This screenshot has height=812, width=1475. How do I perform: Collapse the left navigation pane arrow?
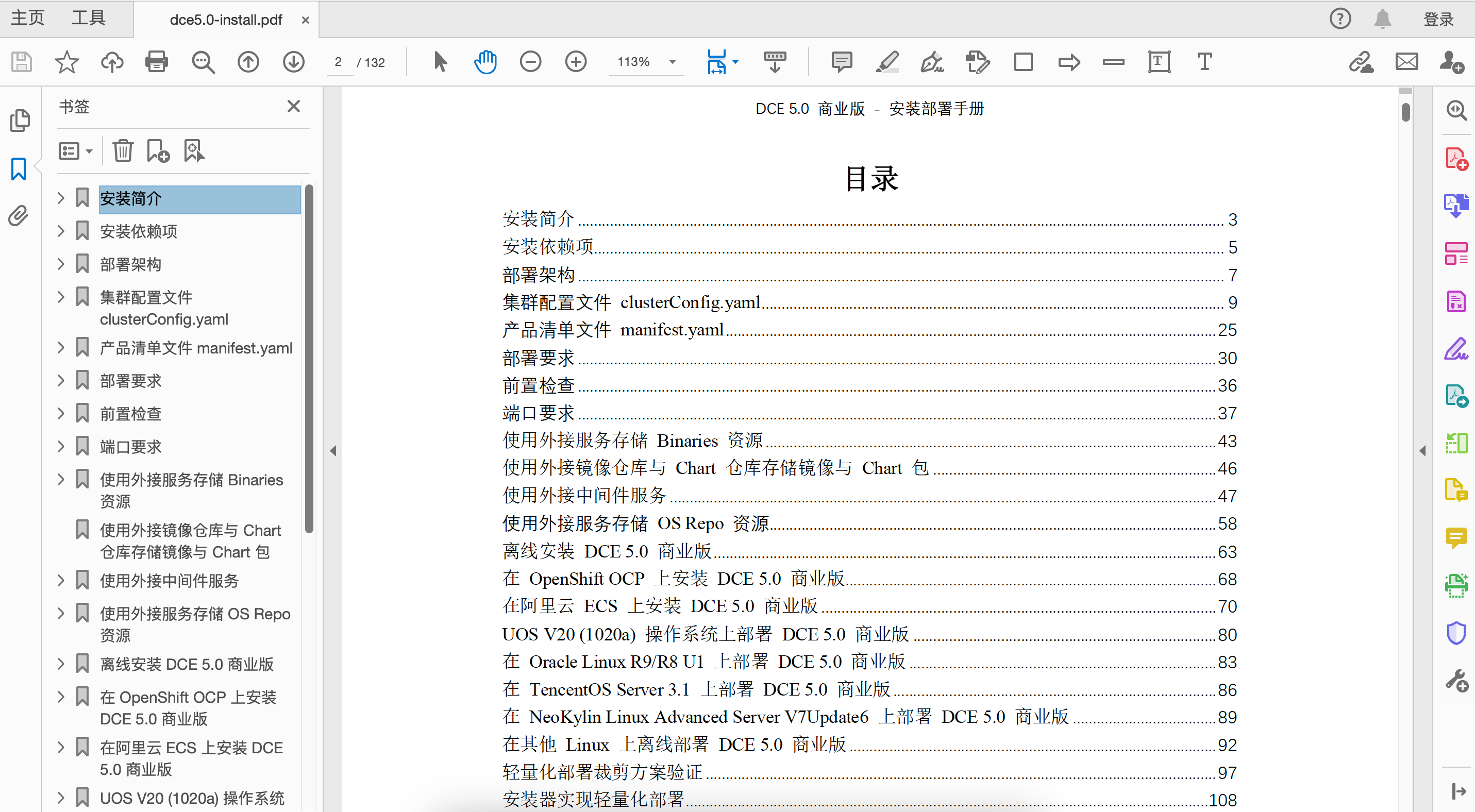[333, 451]
